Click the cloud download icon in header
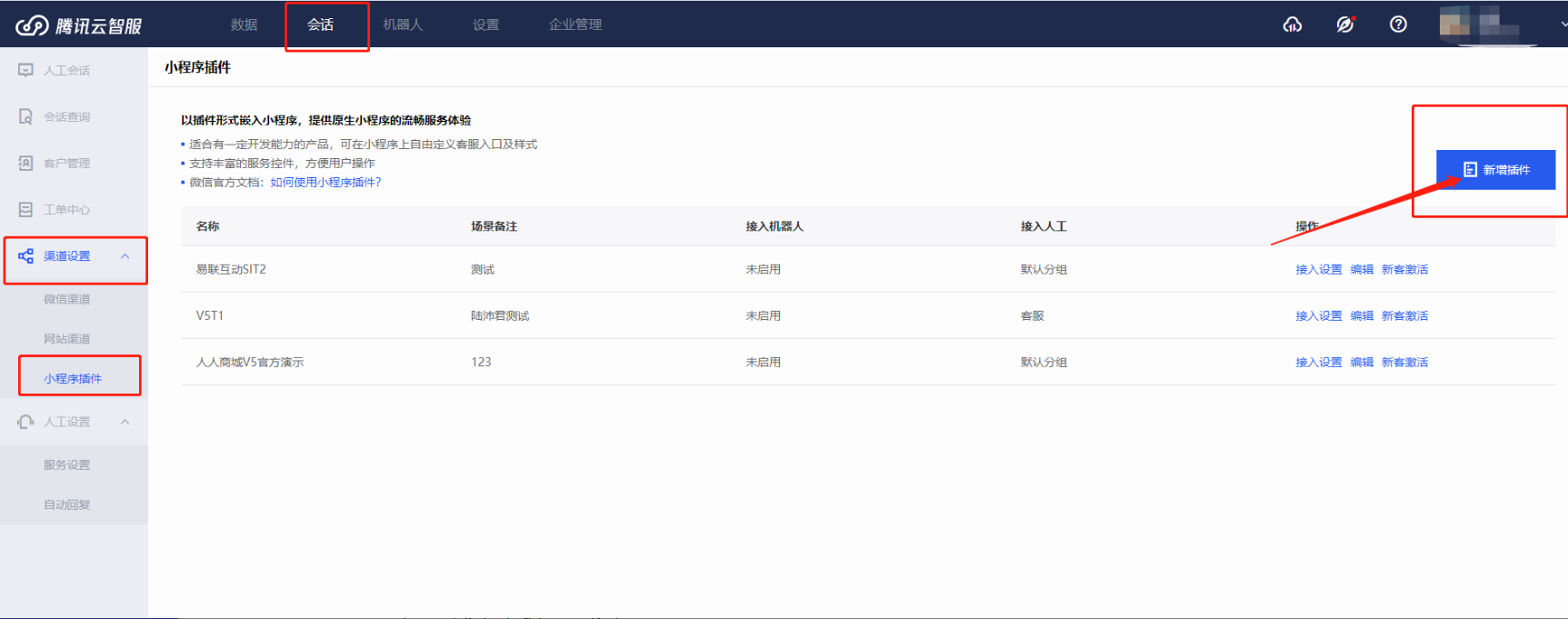 click(1292, 25)
